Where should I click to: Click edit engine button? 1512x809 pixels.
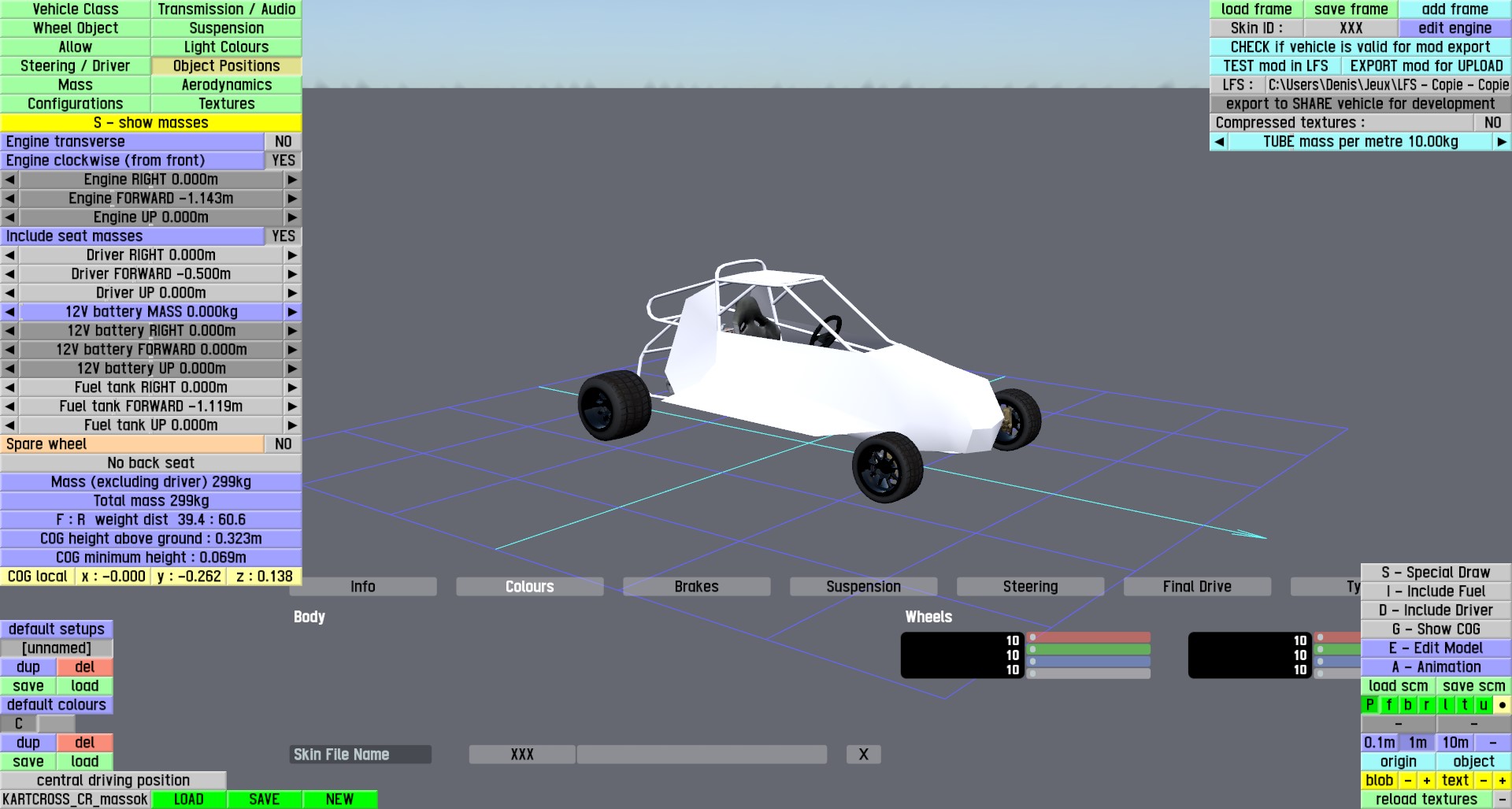(x=1455, y=28)
